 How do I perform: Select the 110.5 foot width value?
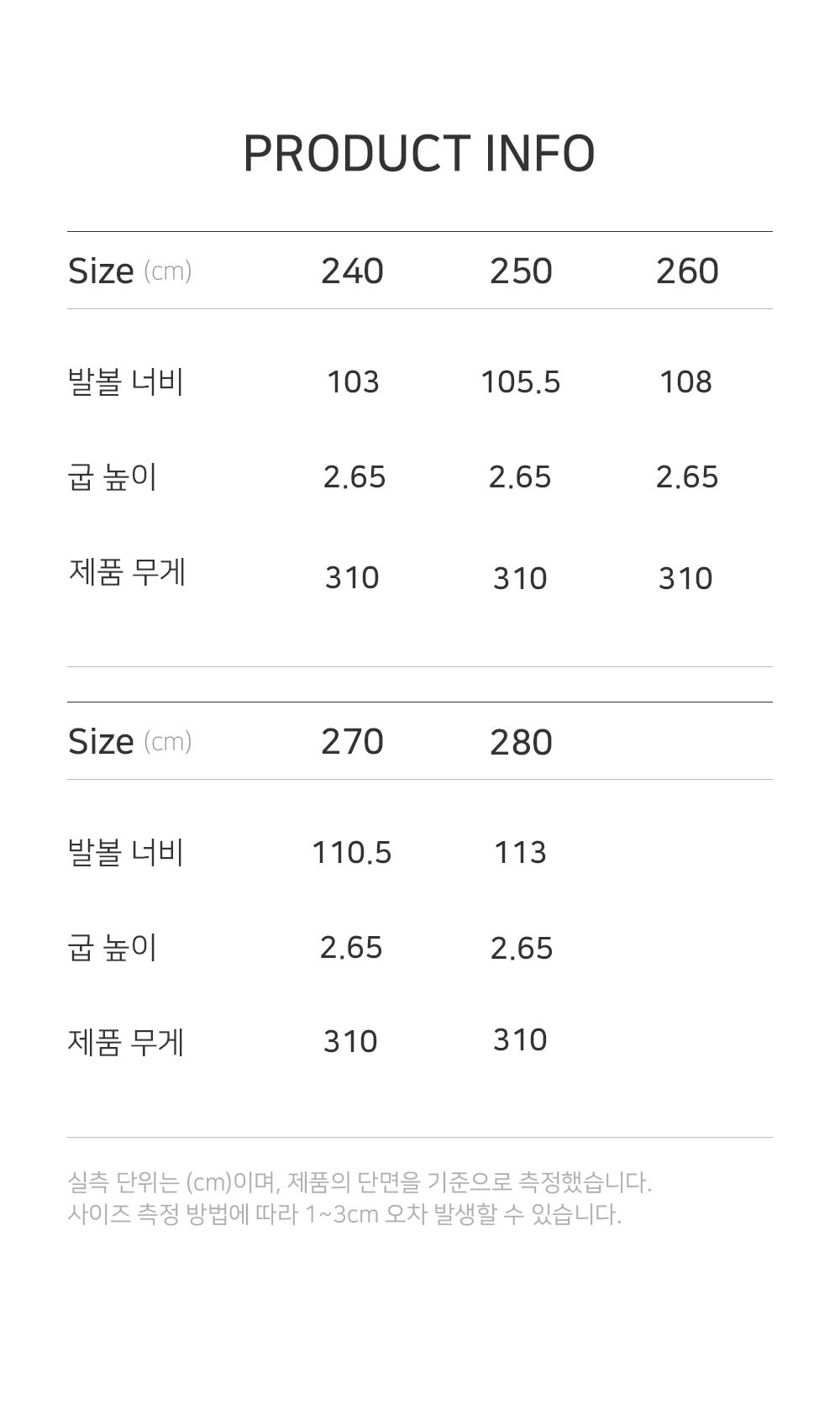351,853
